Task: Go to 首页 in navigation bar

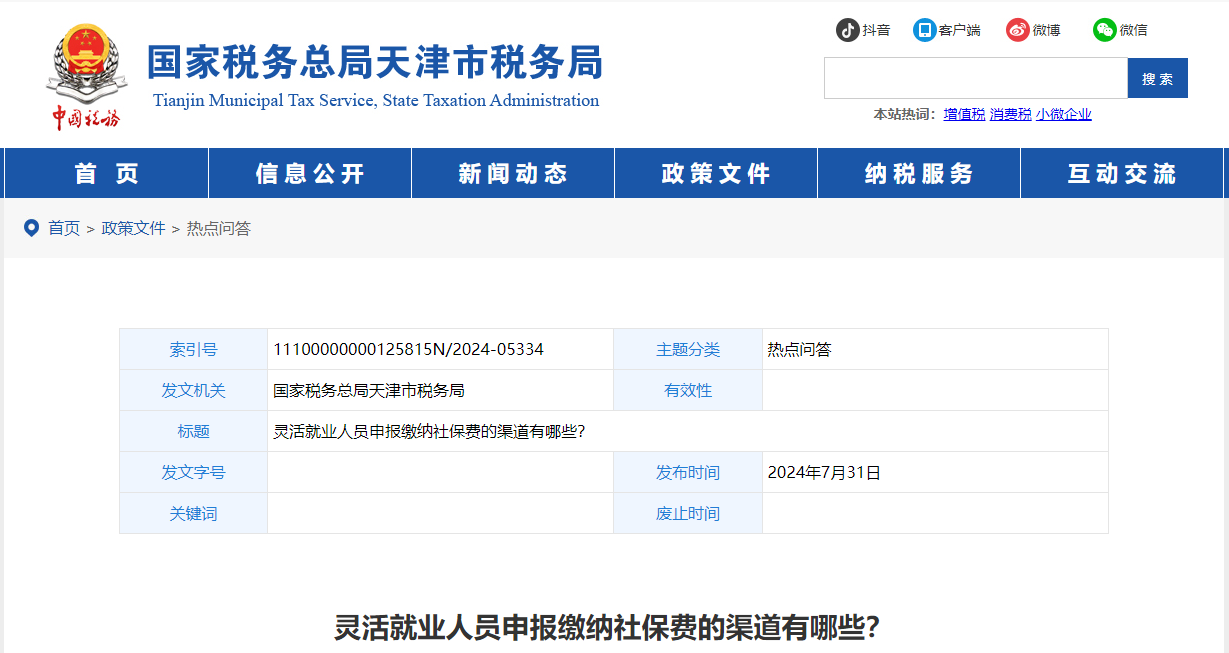Action: [x=106, y=173]
